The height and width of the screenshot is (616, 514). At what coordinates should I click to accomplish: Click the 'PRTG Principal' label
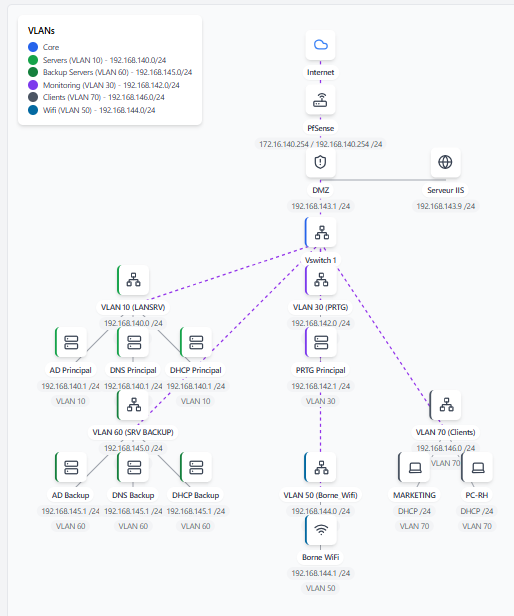[x=321, y=370]
